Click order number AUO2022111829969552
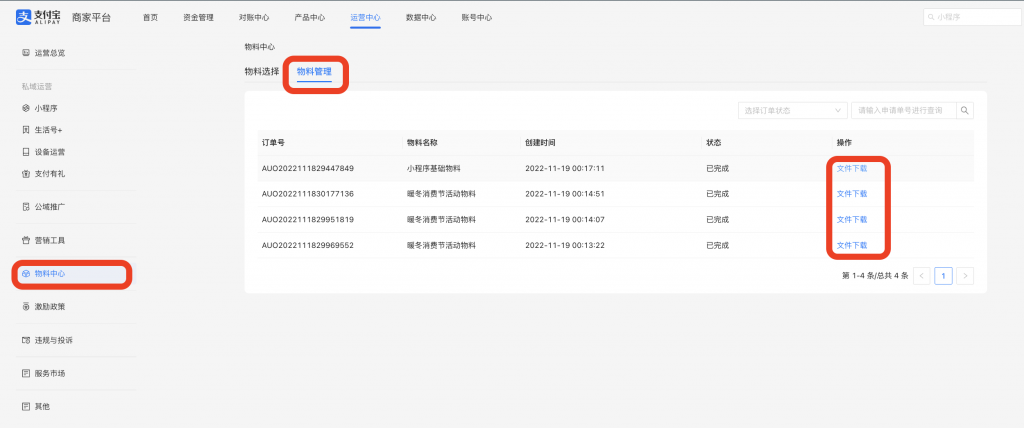This screenshot has height=428, width=1024. (308, 245)
